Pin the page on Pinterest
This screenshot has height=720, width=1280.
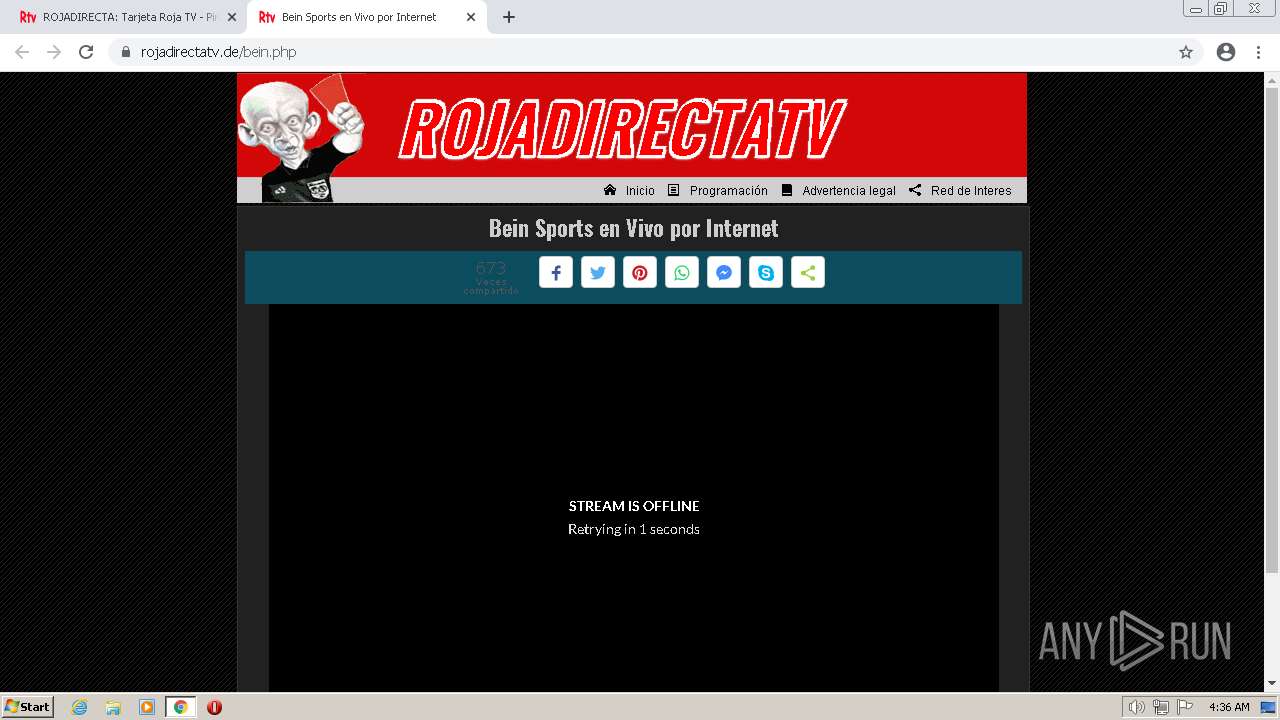click(640, 273)
